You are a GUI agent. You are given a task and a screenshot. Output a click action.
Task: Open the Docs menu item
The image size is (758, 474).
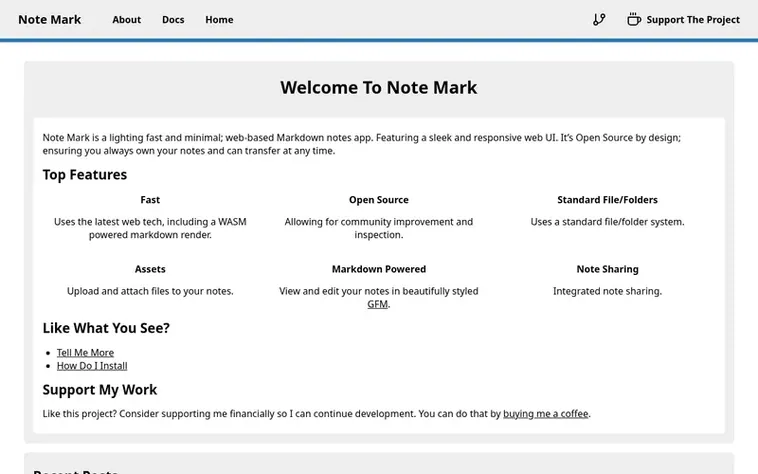pyautogui.click(x=173, y=20)
